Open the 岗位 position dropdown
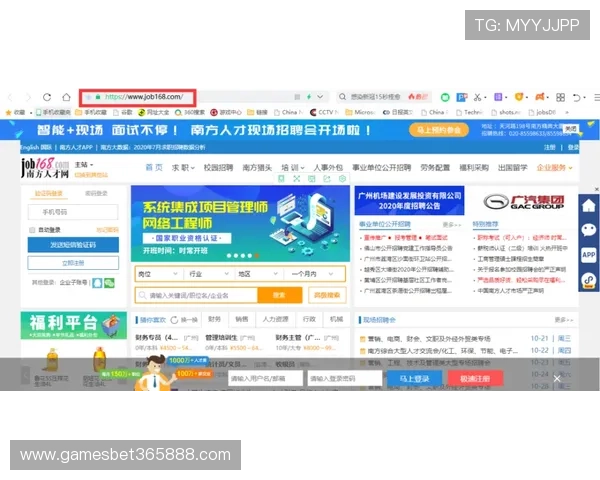 pos(158,274)
